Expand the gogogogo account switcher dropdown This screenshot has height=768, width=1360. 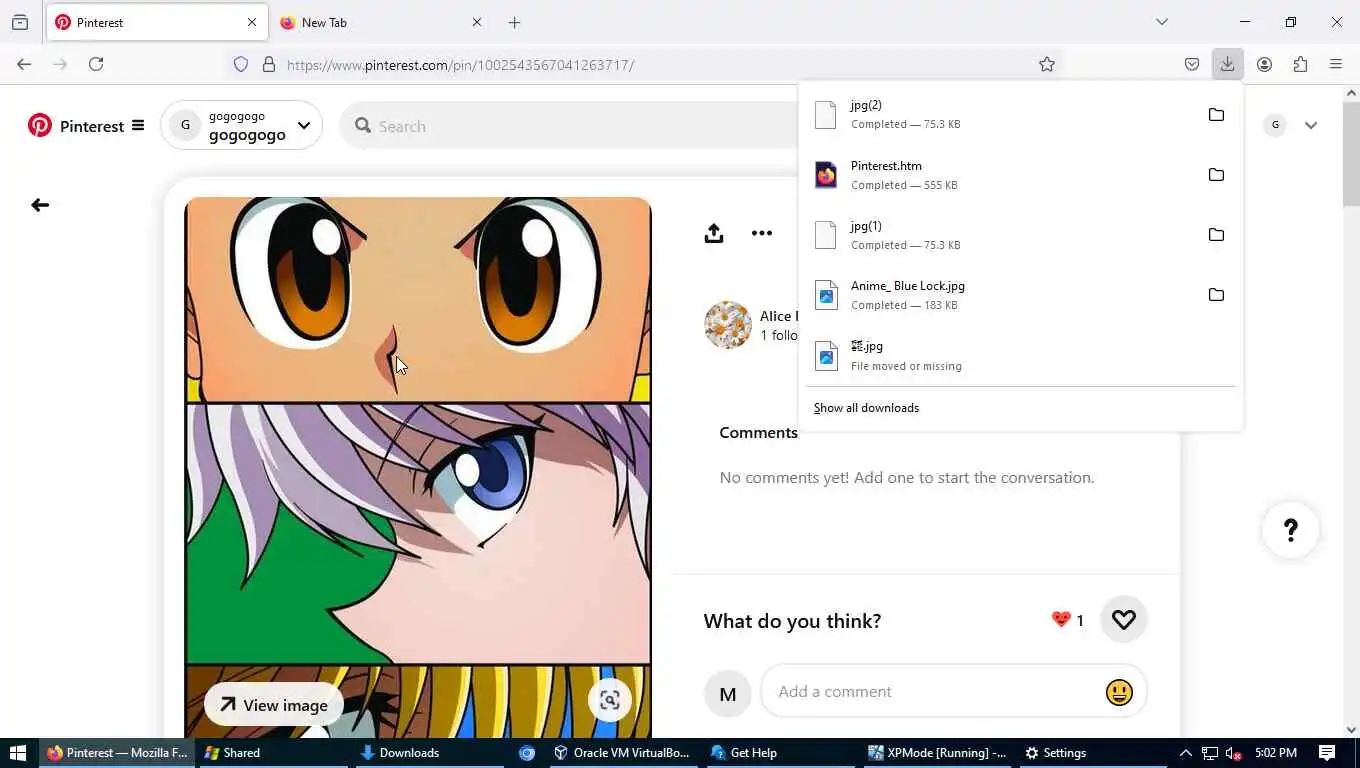coord(304,126)
